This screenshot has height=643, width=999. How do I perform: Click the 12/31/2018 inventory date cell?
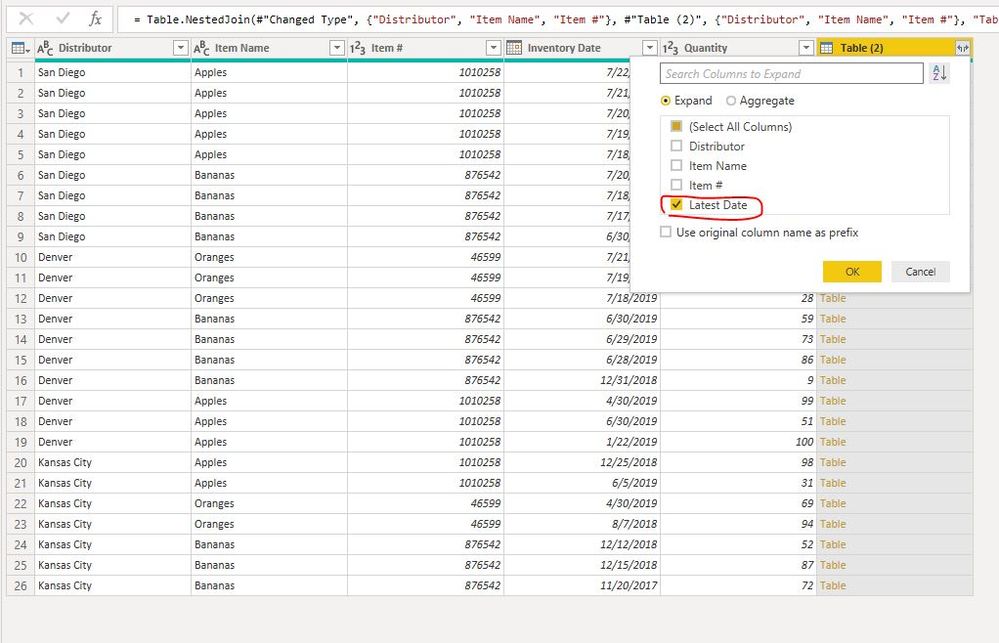pos(582,380)
